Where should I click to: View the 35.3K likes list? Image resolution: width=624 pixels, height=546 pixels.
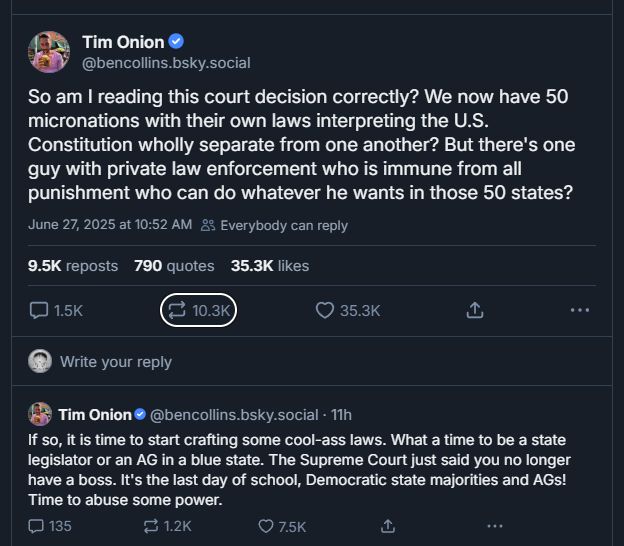coord(269,266)
